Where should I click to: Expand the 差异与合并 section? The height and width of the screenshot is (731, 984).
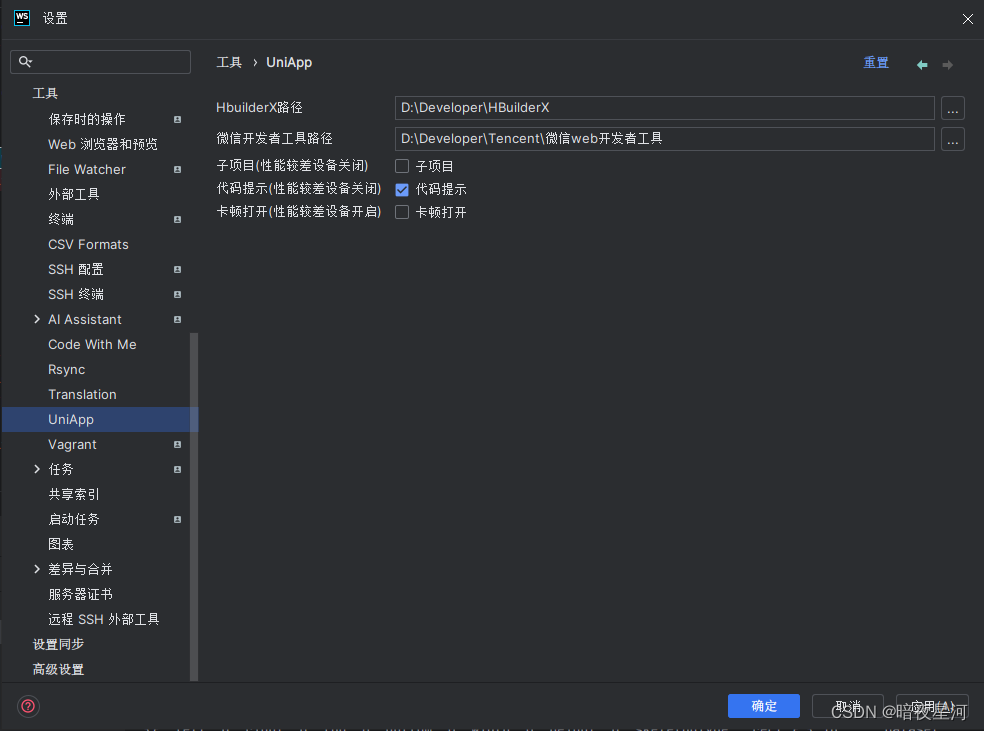click(37, 569)
